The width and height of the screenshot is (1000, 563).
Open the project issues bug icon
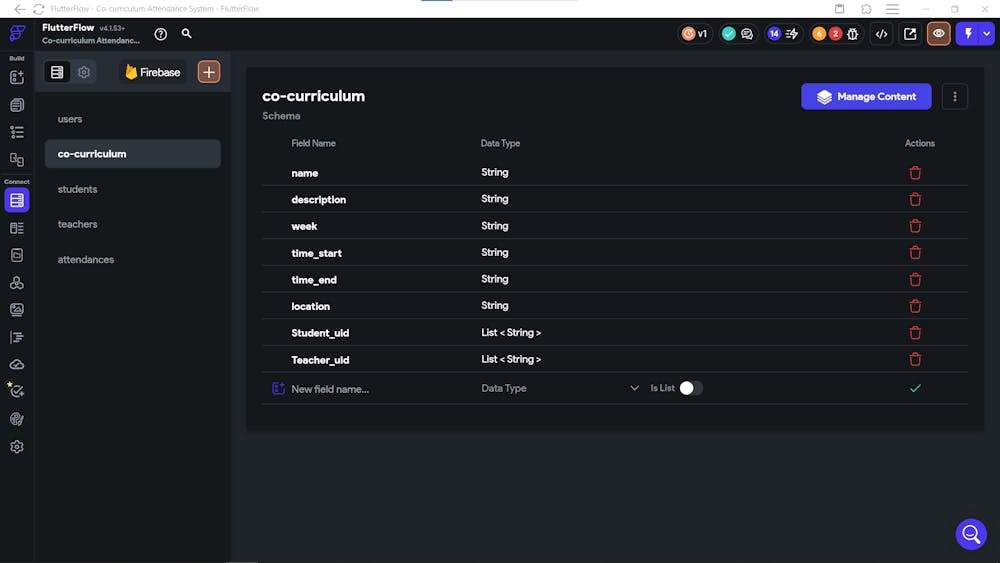pos(853,34)
